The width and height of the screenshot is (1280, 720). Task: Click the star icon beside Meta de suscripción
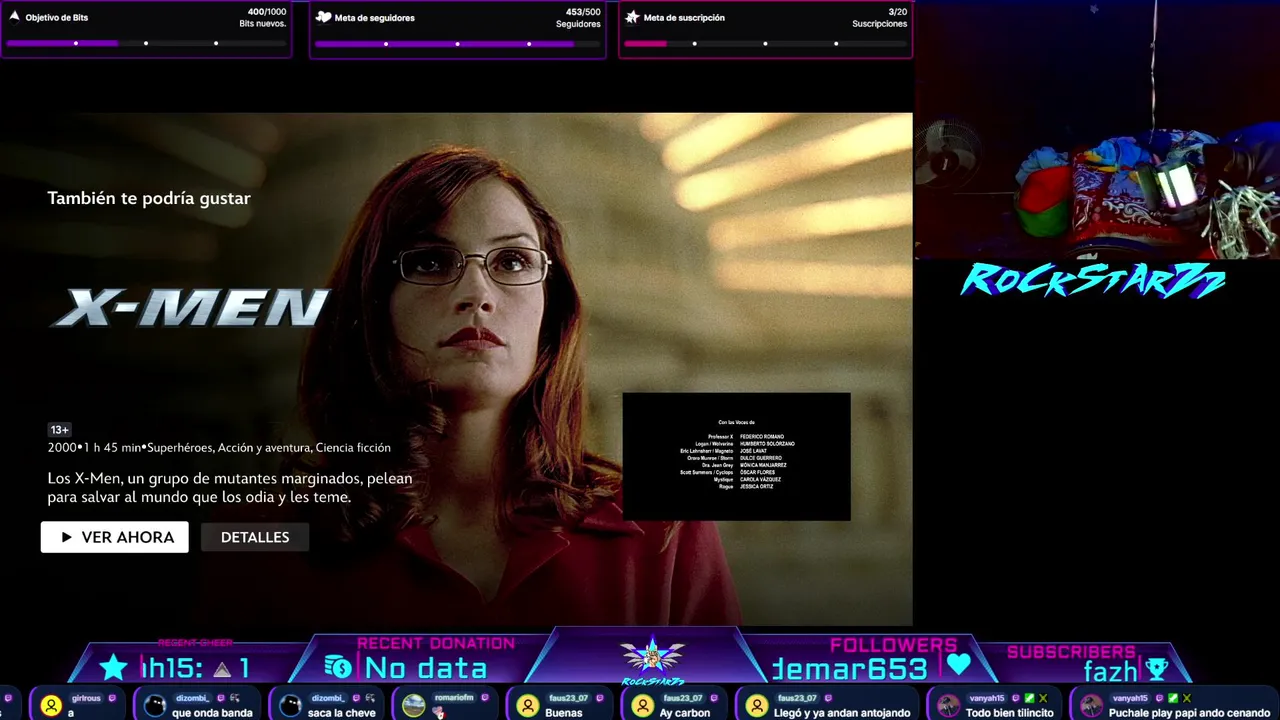632,17
